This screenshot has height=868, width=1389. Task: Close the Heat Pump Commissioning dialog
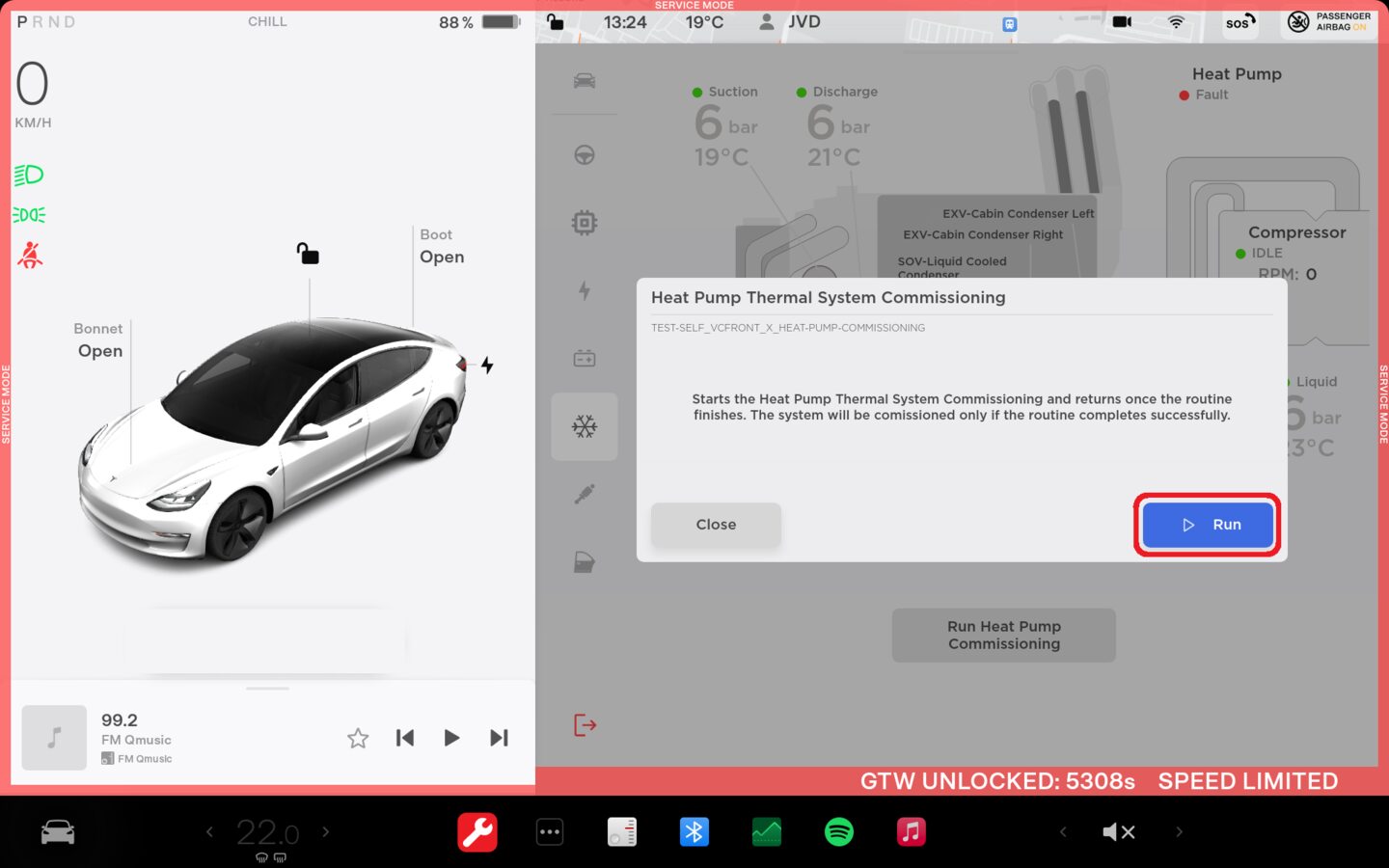point(716,525)
